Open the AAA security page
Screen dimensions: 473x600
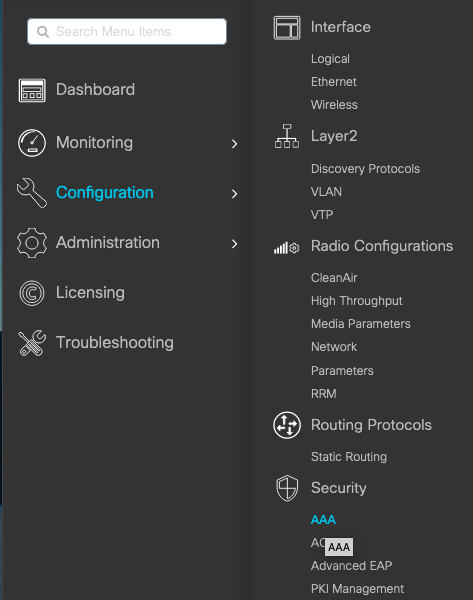click(323, 520)
